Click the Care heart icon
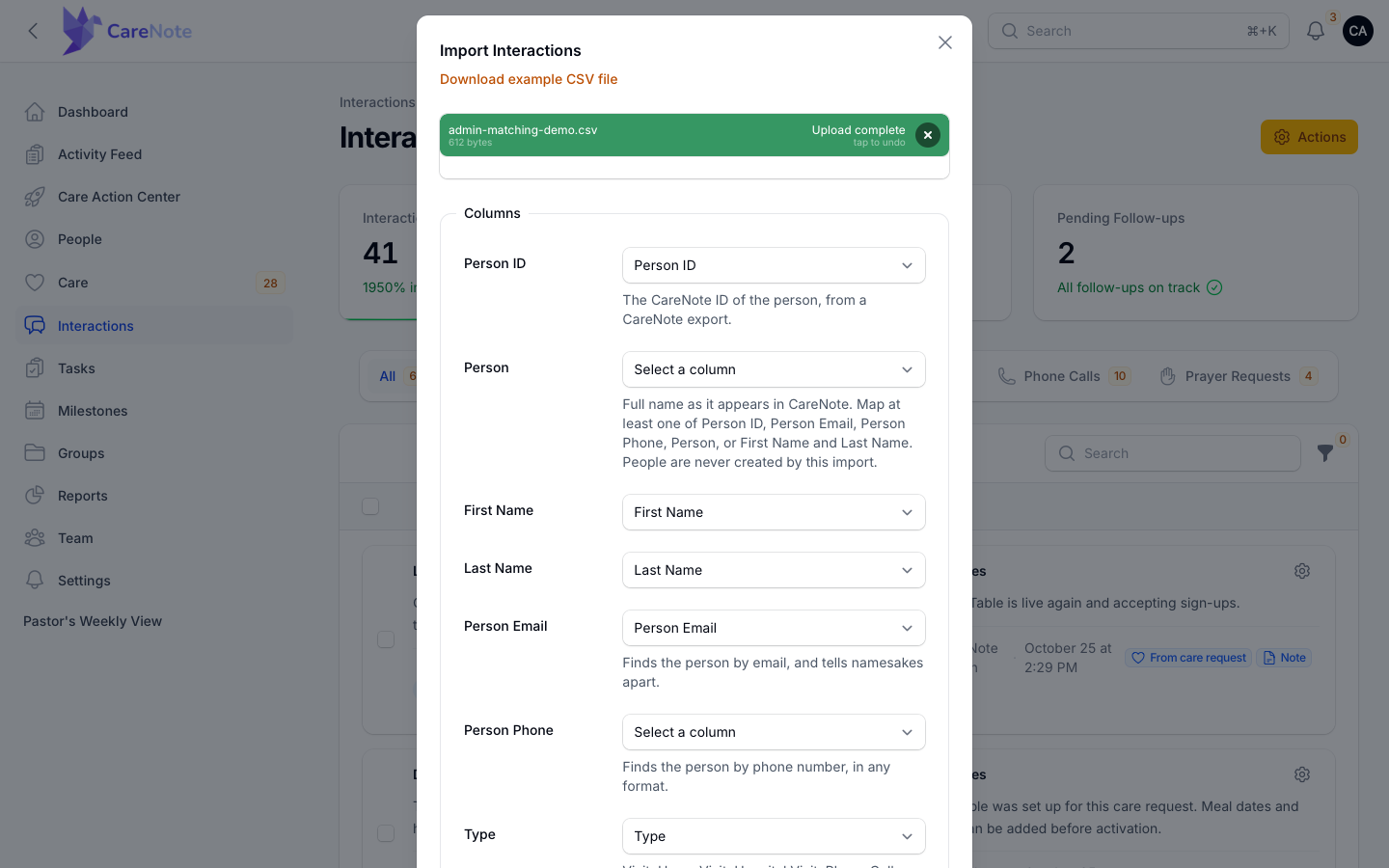Image resolution: width=1389 pixels, height=868 pixels. click(35, 283)
